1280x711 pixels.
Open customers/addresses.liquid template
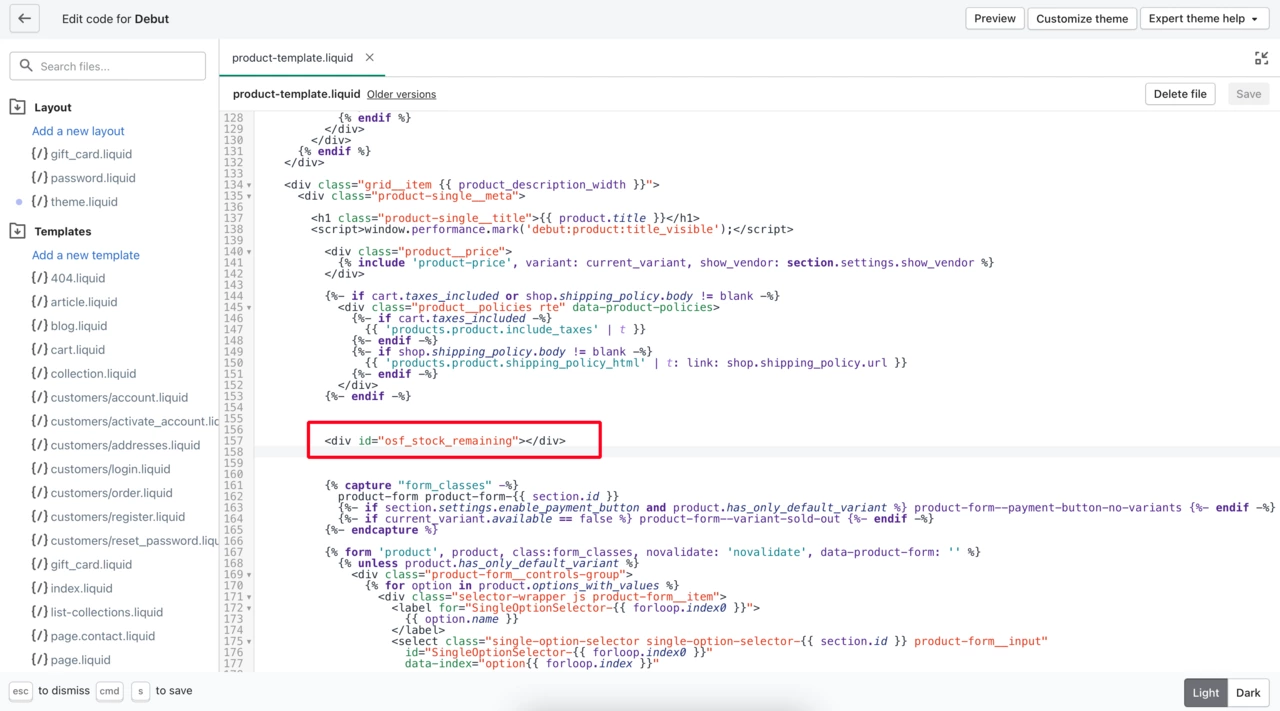pos(125,445)
